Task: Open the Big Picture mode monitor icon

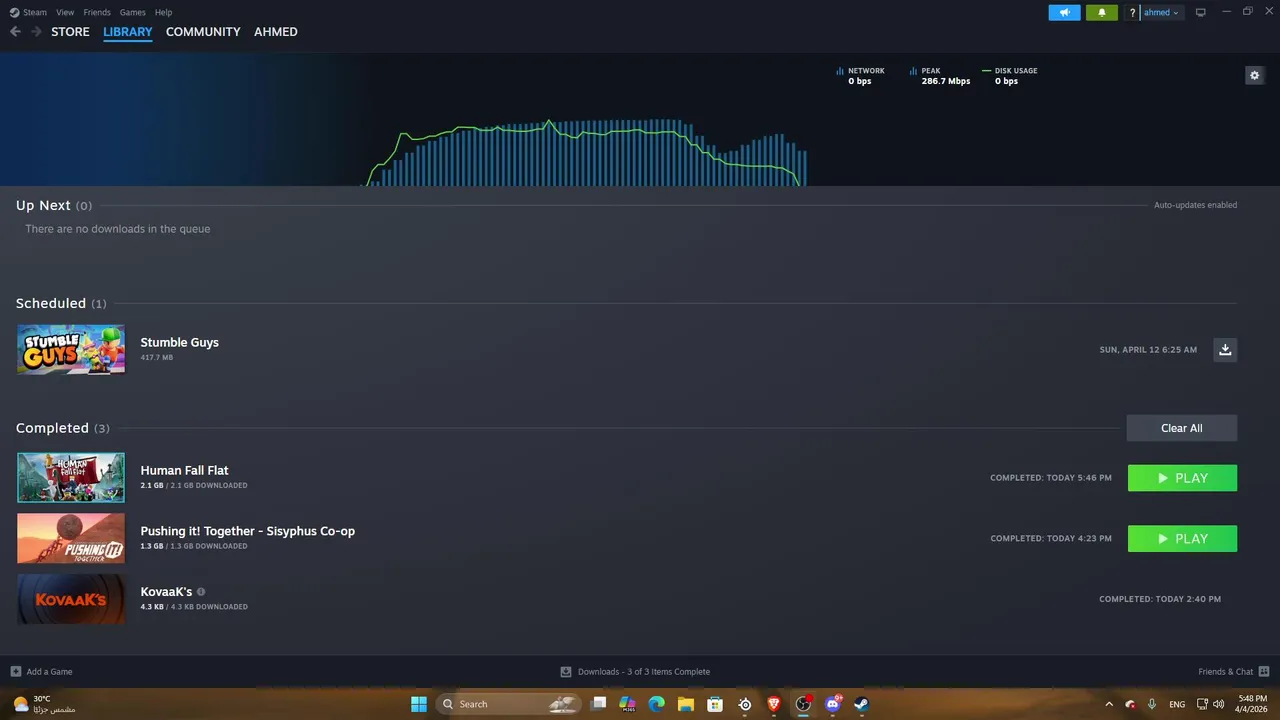Action: [1201, 13]
